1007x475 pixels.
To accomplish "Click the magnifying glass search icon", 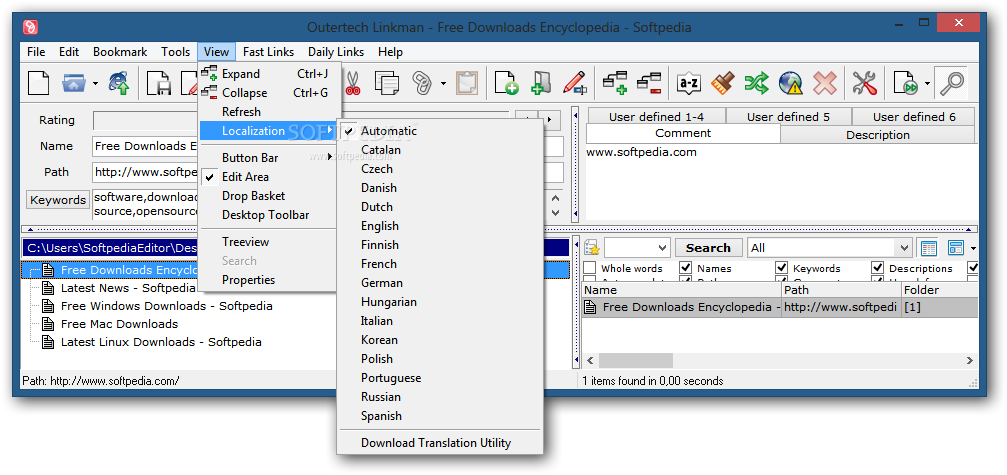I will click(x=951, y=83).
